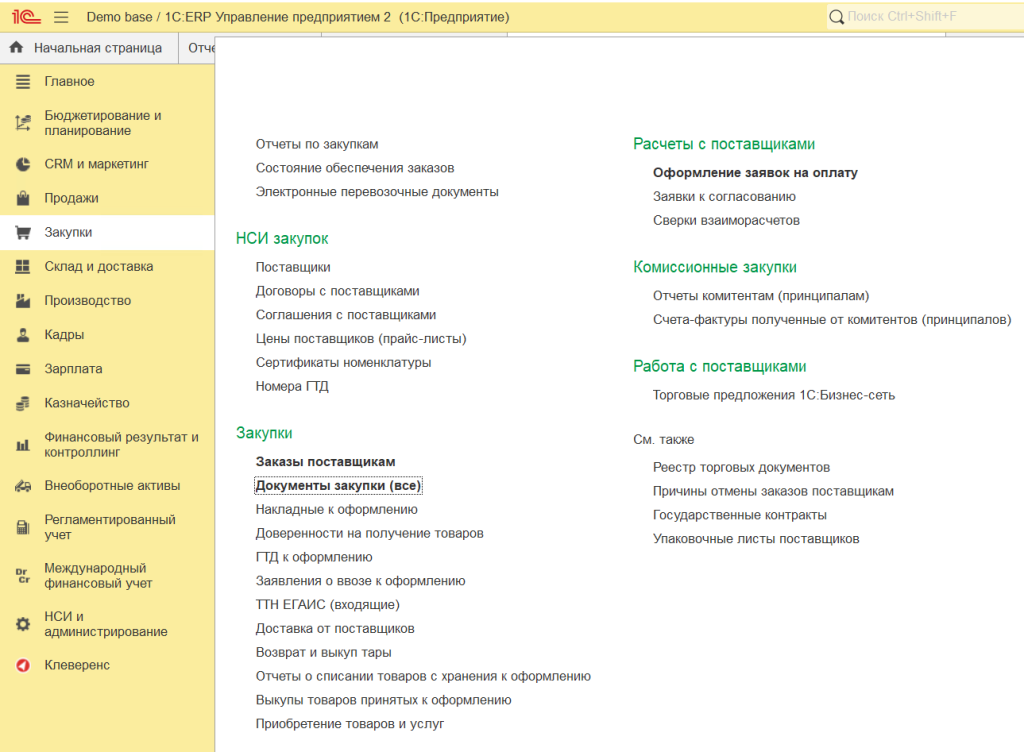Open Оформление заявок на оплату
The image size is (1024, 752).
[755, 172]
